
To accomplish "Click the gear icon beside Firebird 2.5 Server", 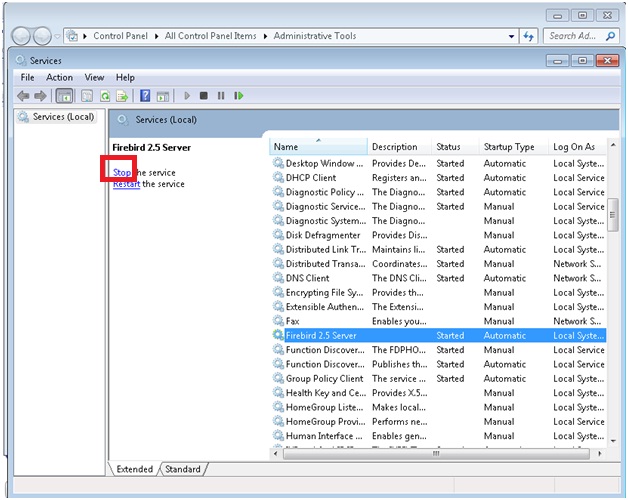I will [x=278, y=335].
